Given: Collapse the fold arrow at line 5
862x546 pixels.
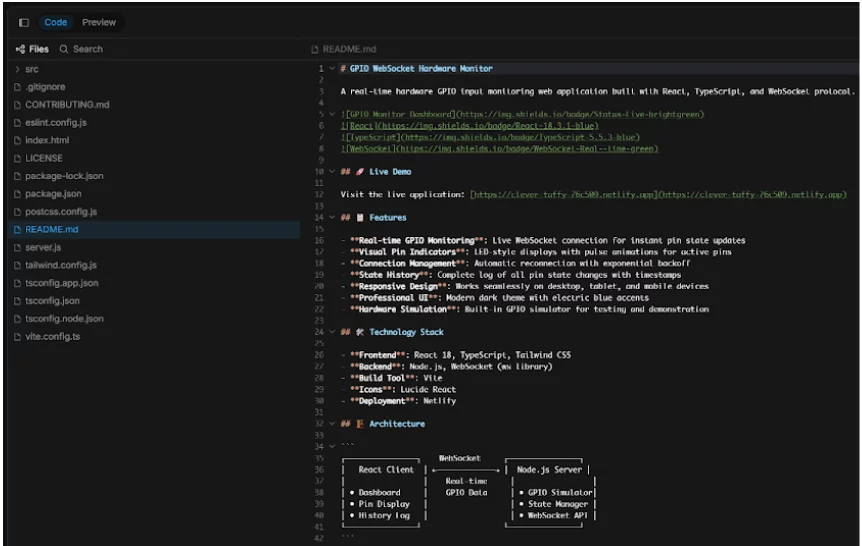Looking at the screenshot, I should pyautogui.click(x=332, y=114).
